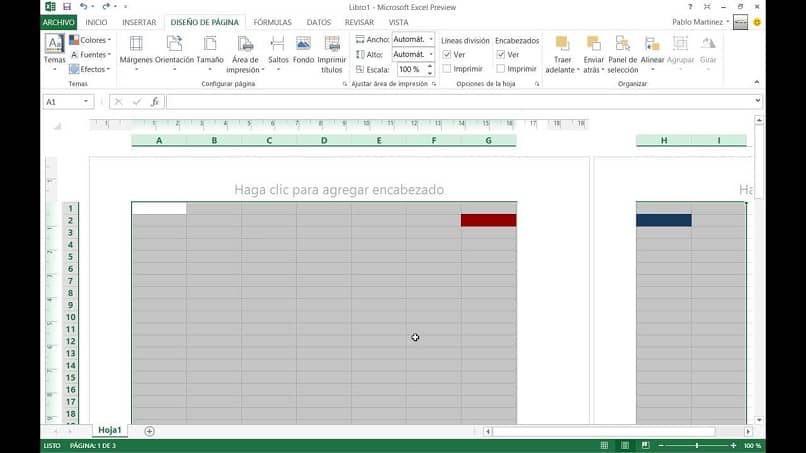Open the Ancho width Automát. dropdown
The width and height of the screenshot is (806, 453).
pos(431,39)
